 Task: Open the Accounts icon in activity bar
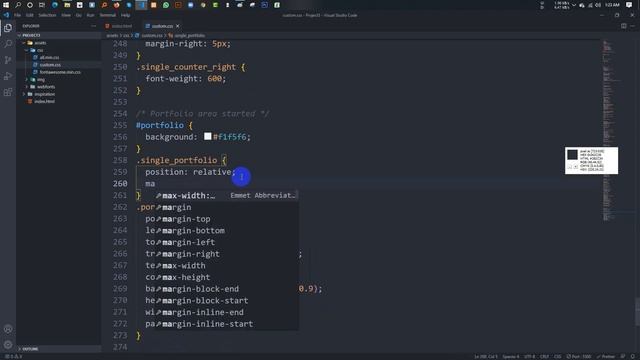pyautogui.click(x=8, y=329)
